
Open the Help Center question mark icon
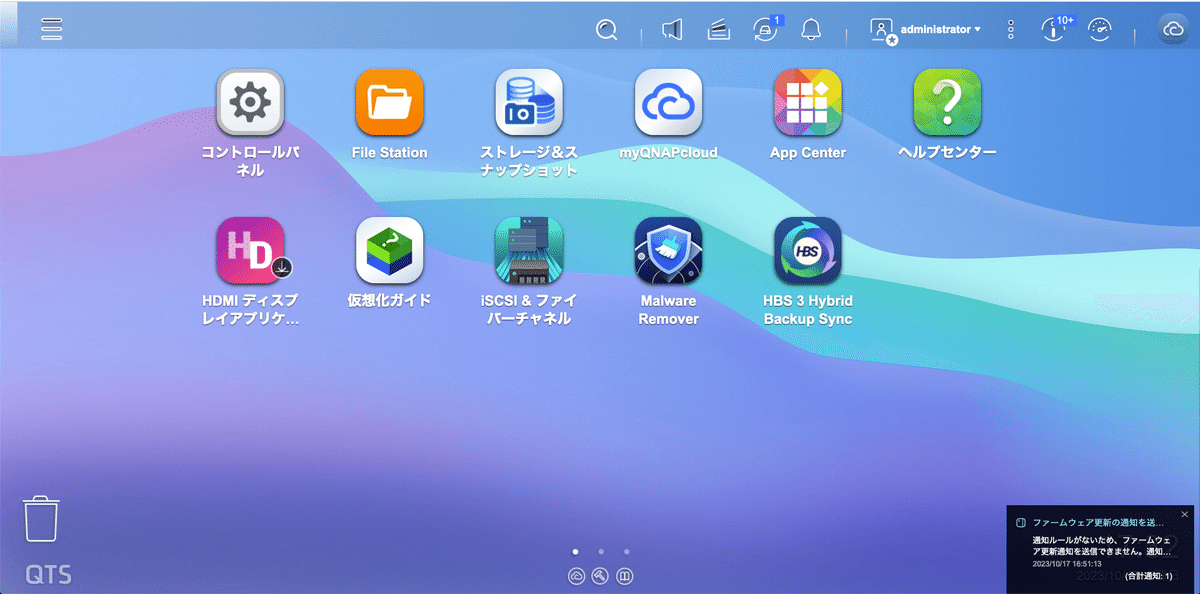tap(947, 103)
